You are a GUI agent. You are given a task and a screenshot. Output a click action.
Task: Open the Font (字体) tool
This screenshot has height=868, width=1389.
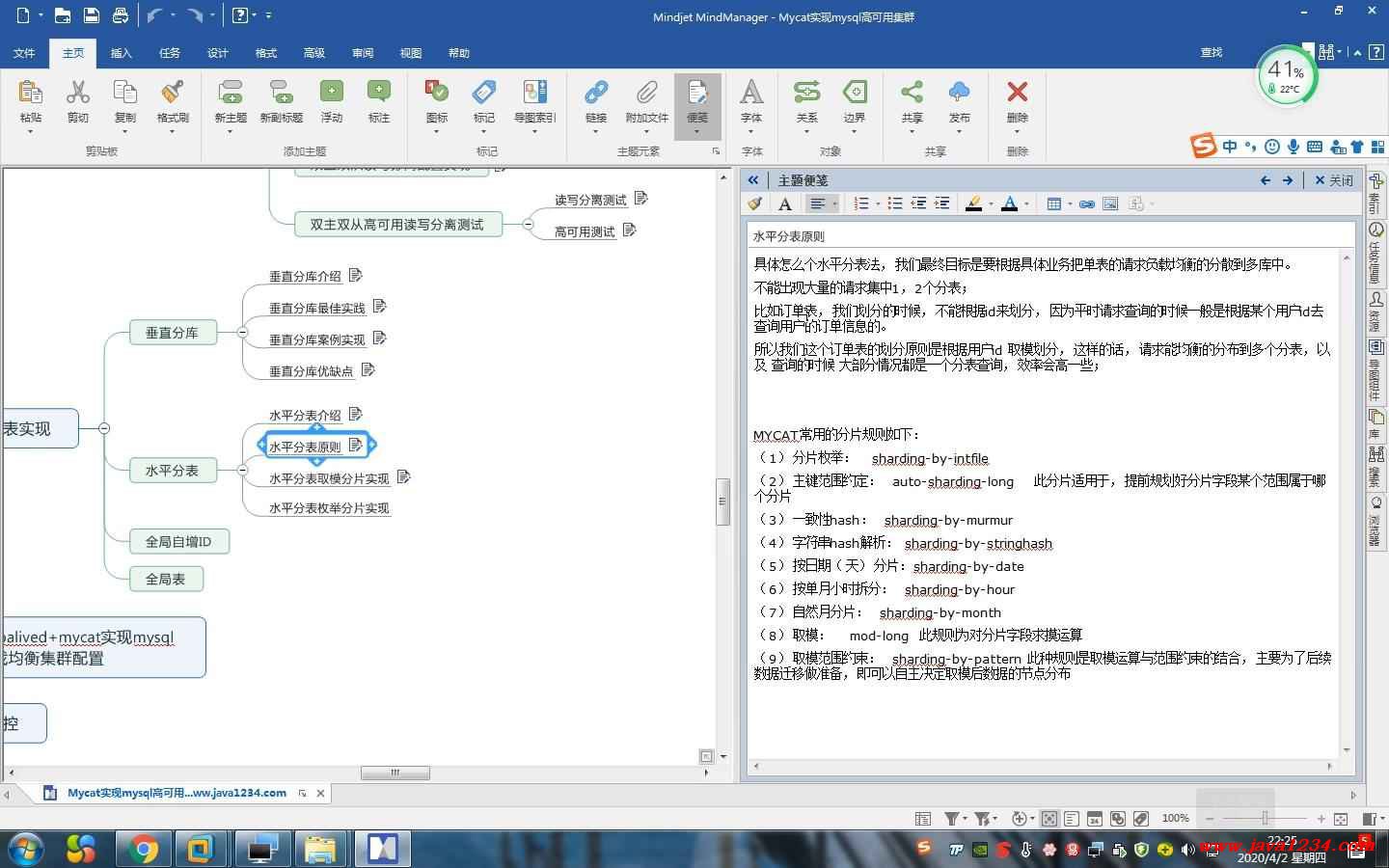pyautogui.click(x=751, y=93)
